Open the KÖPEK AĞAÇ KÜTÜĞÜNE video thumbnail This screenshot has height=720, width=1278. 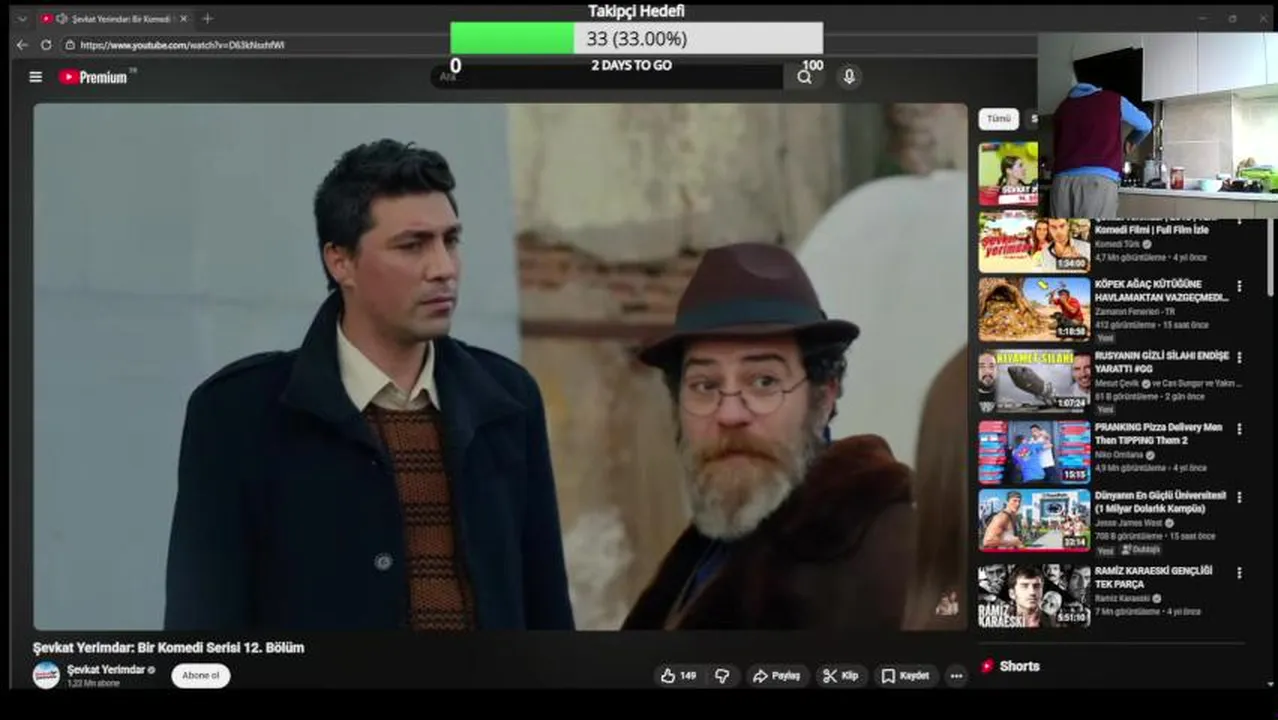tap(1034, 310)
